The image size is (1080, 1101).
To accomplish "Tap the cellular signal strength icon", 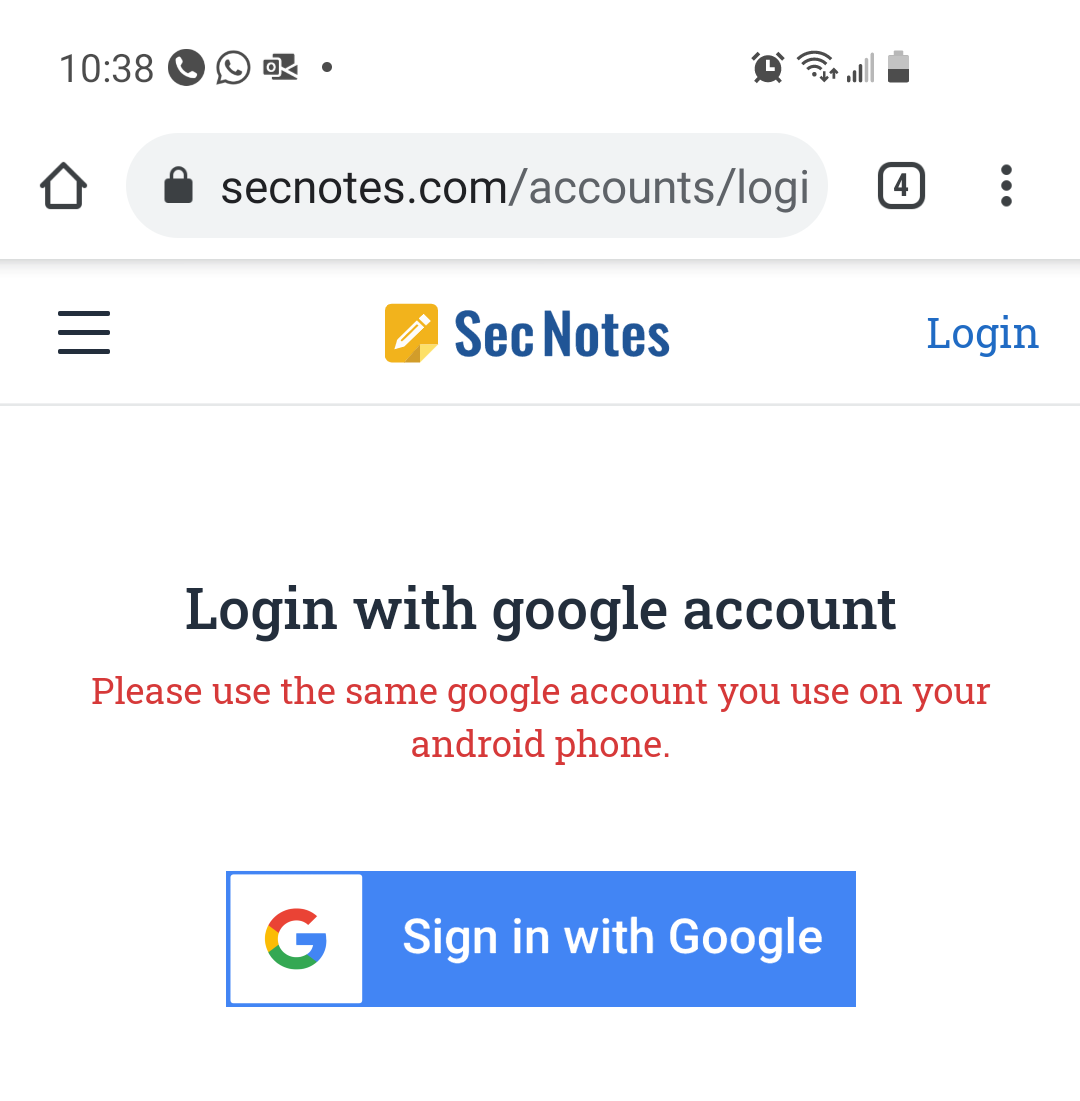I will coord(860,68).
